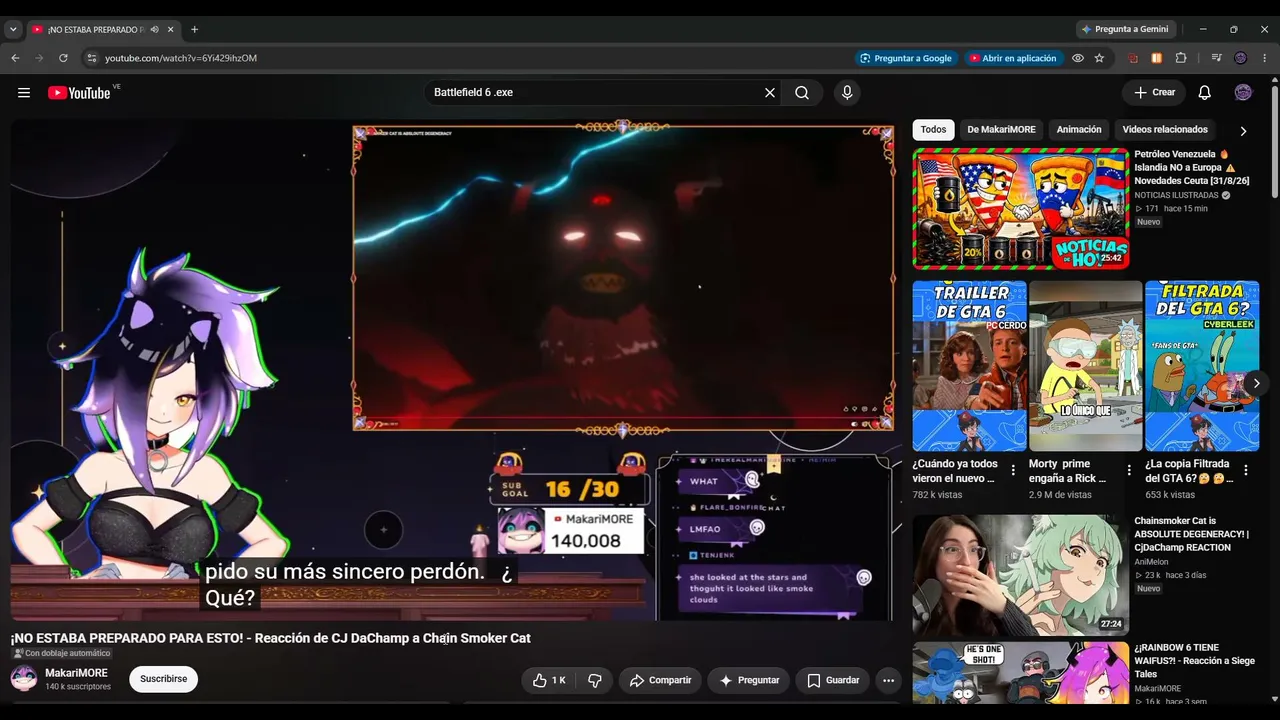The width and height of the screenshot is (1280, 720).
Task: Open Trailer de GTA 6 short
Action: point(969,366)
